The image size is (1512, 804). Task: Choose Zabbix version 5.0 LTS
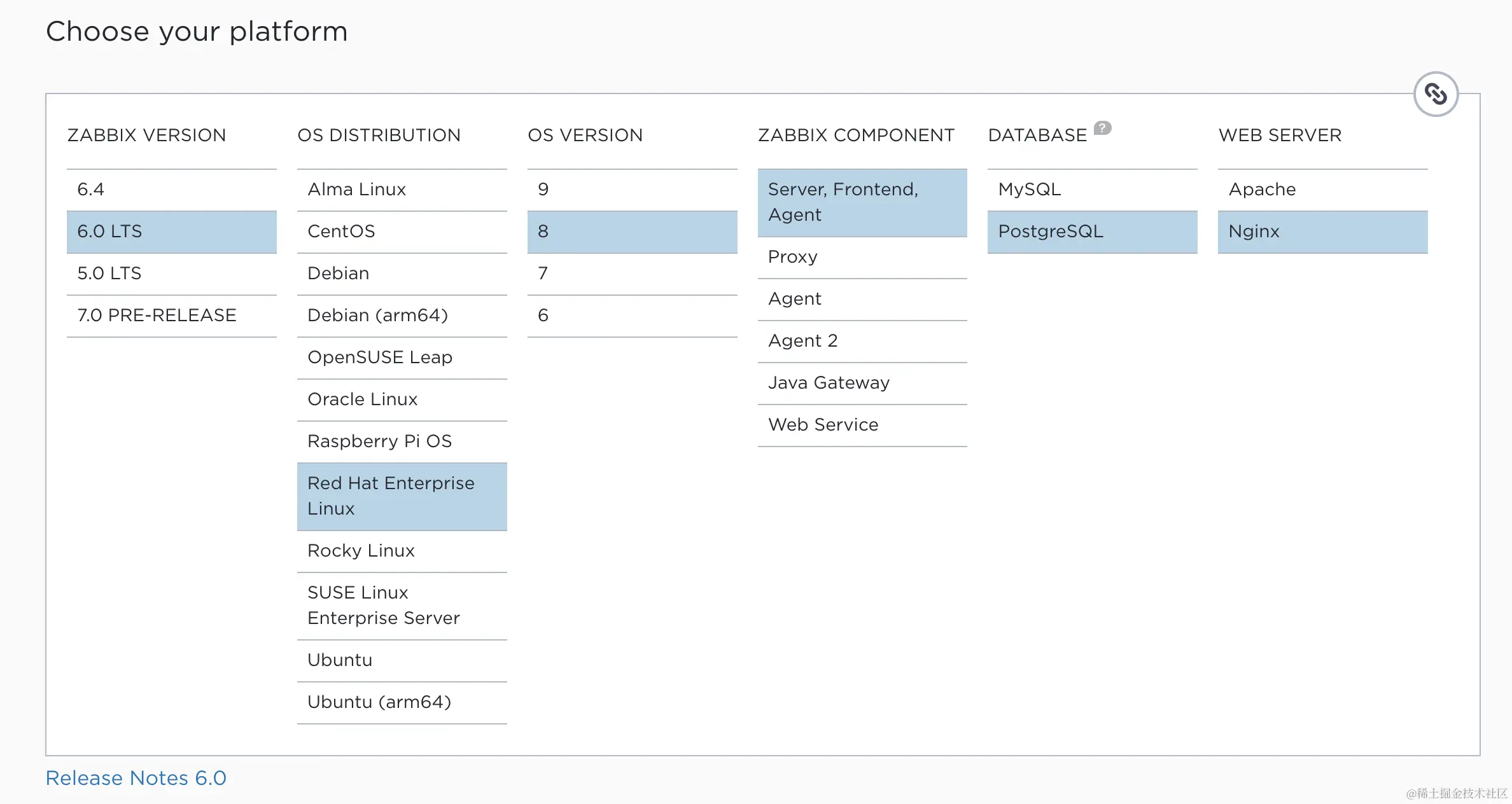tap(171, 274)
